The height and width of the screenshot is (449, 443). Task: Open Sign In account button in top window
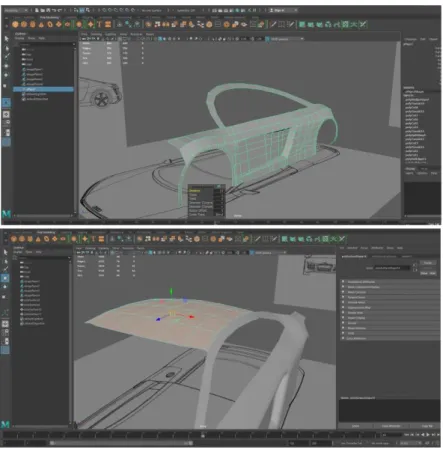[283, 10]
